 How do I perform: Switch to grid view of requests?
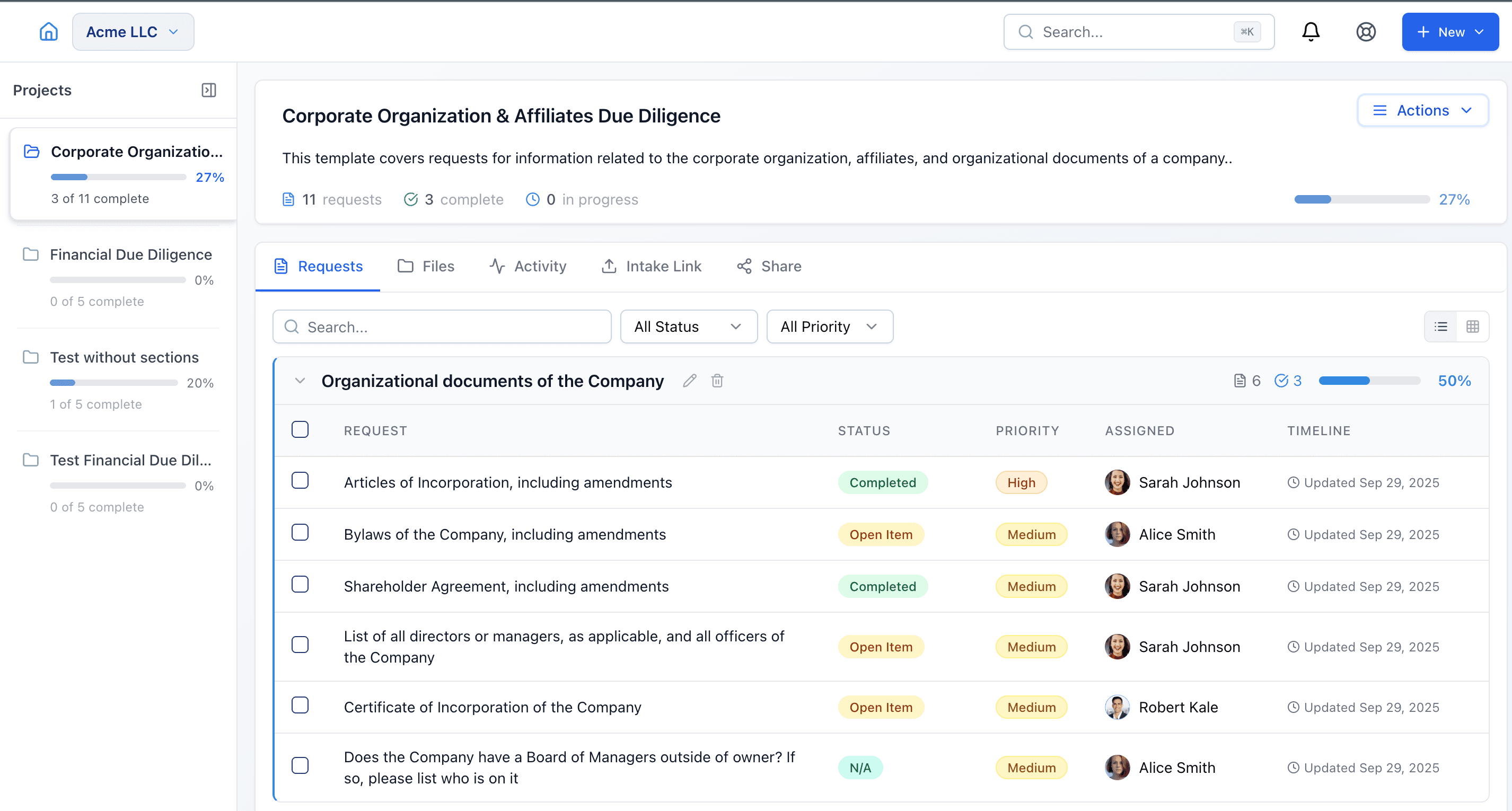pos(1473,327)
